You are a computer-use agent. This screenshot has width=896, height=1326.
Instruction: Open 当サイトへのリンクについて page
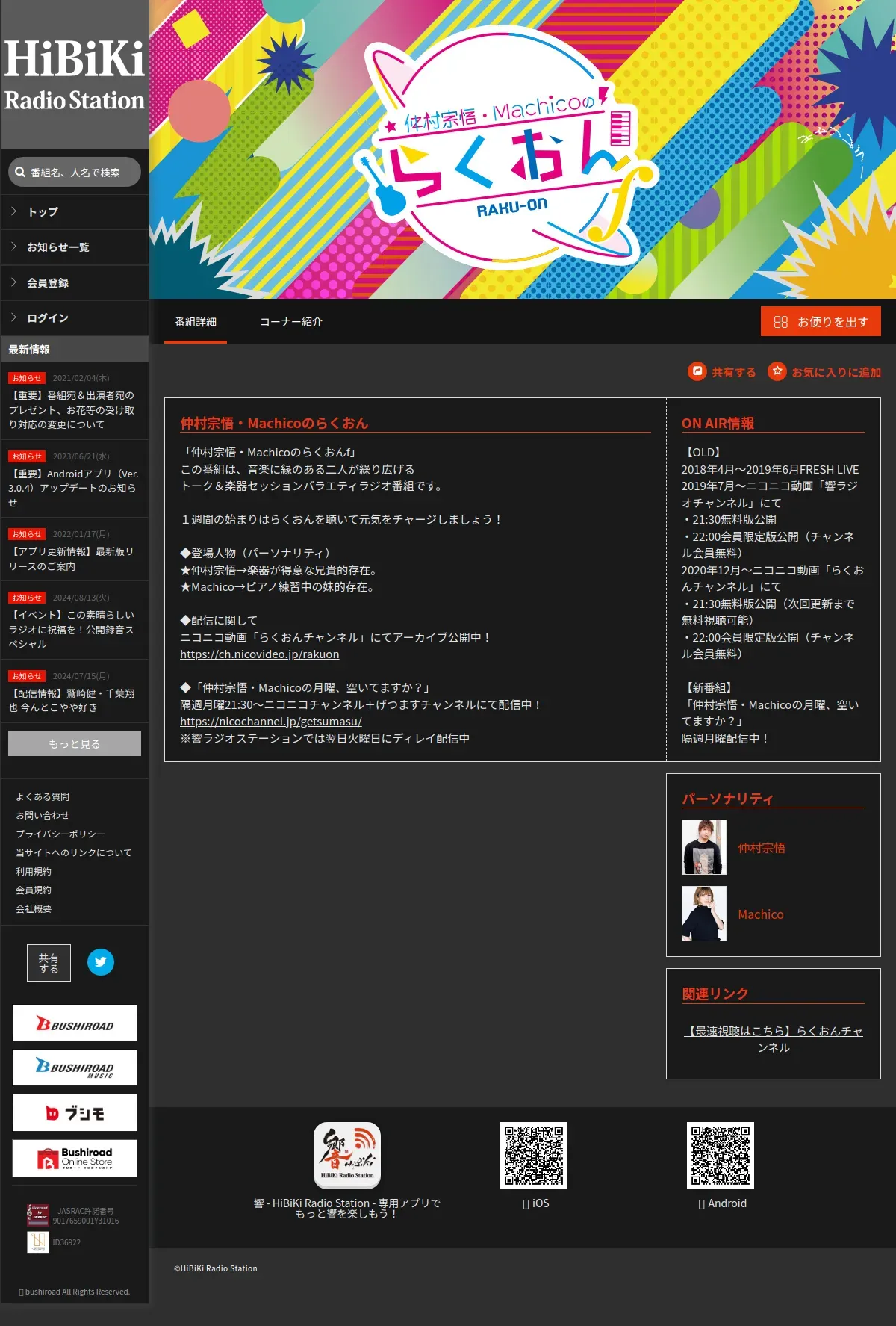point(74,853)
